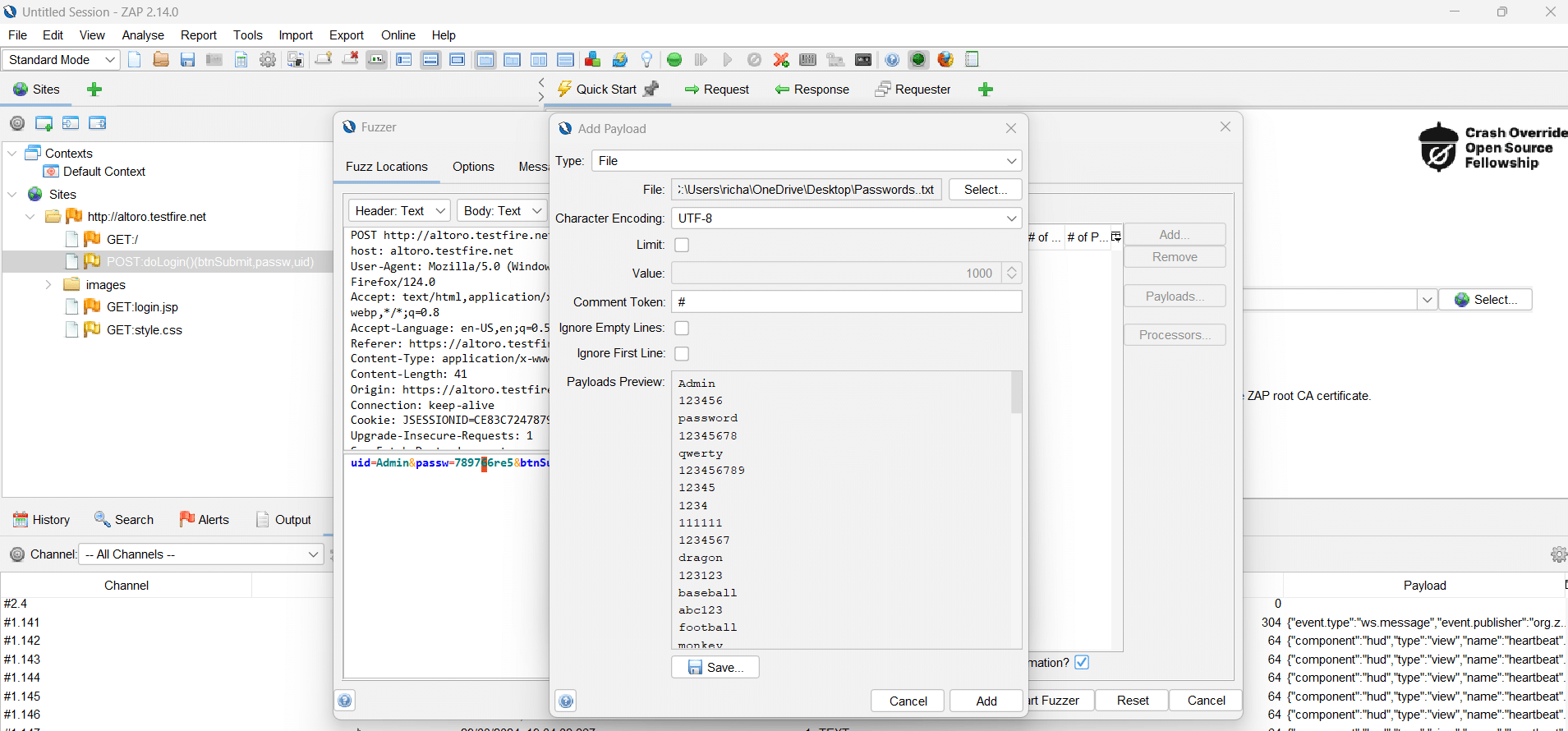Click the green HUD radar toolbar icon

point(918,59)
